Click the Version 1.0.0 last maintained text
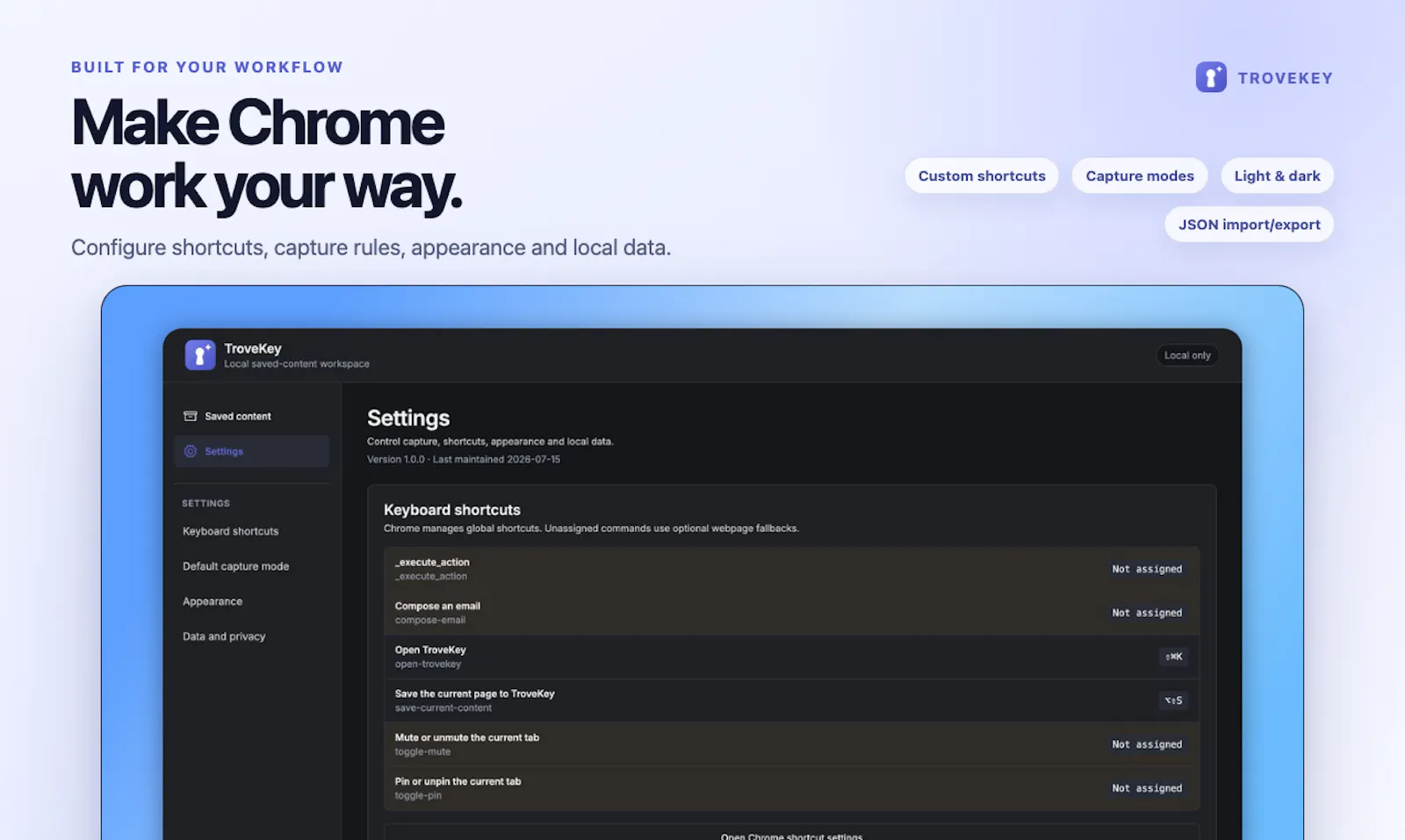The width and height of the screenshot is (1405, 840). (463, 459)
